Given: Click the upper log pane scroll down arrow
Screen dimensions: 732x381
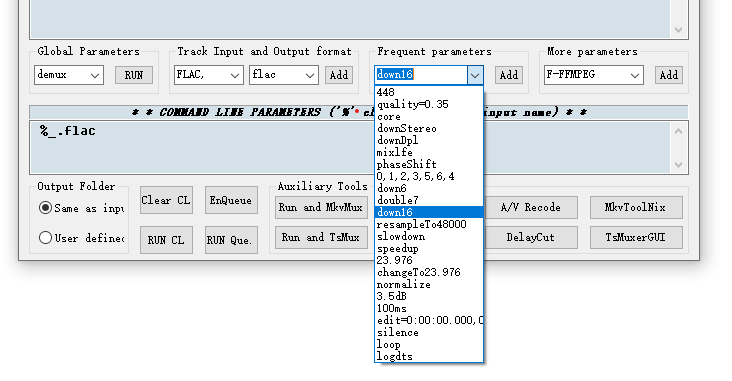Looking at the screenshot, I should point(679,30).
